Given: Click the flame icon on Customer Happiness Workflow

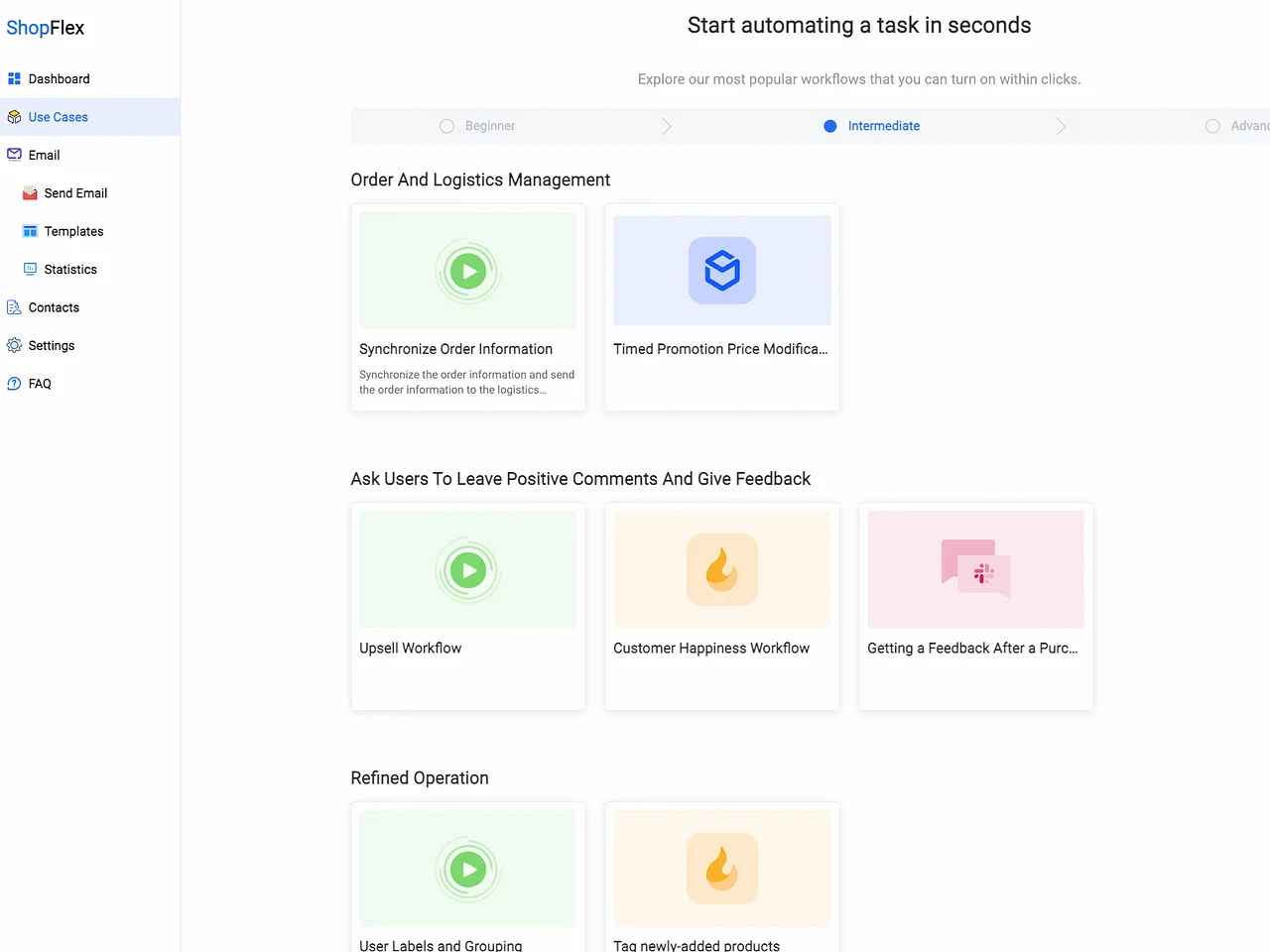Looking at the screenshot, I should pyautogui.click(x=721, y=568).
